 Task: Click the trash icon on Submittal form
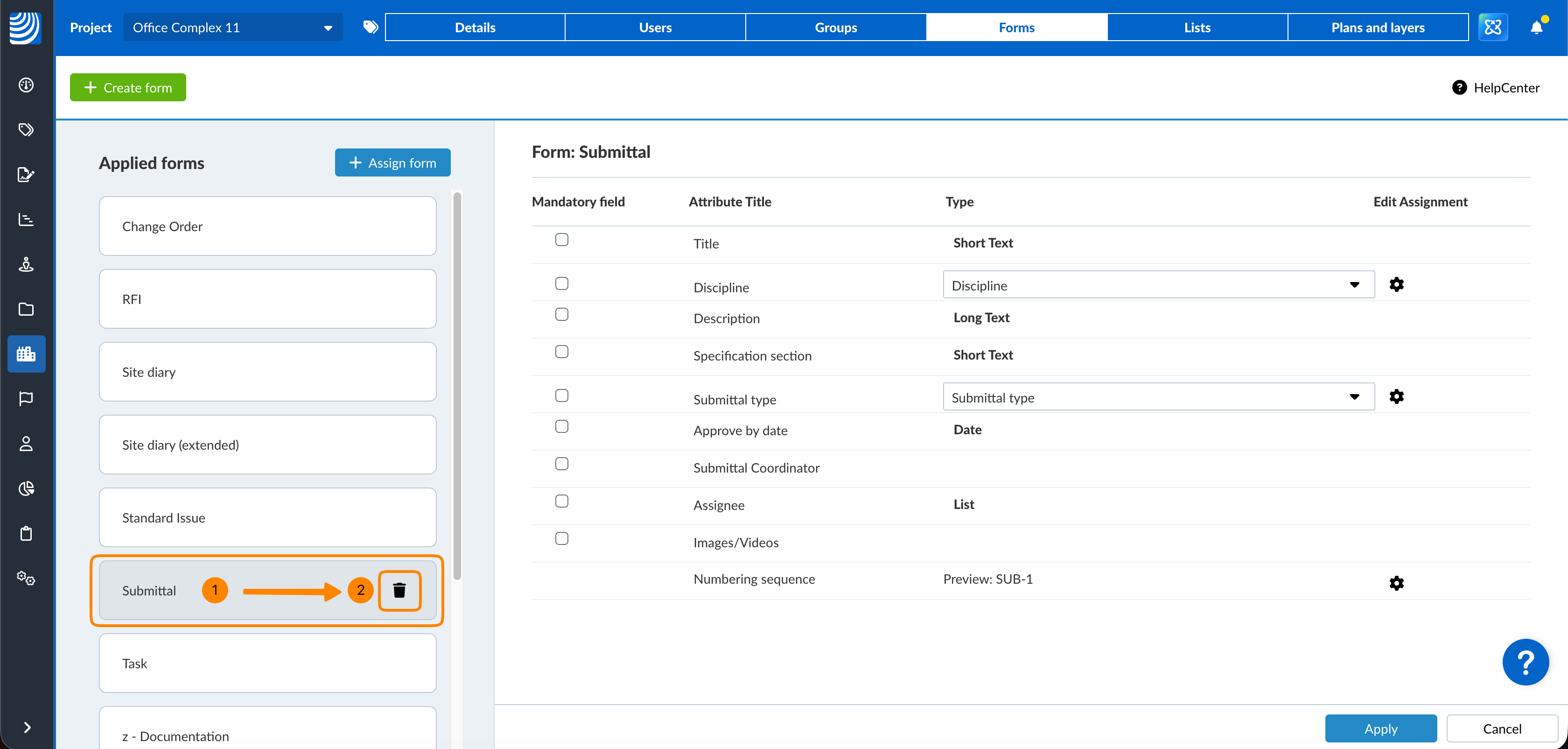pos(399,590)
